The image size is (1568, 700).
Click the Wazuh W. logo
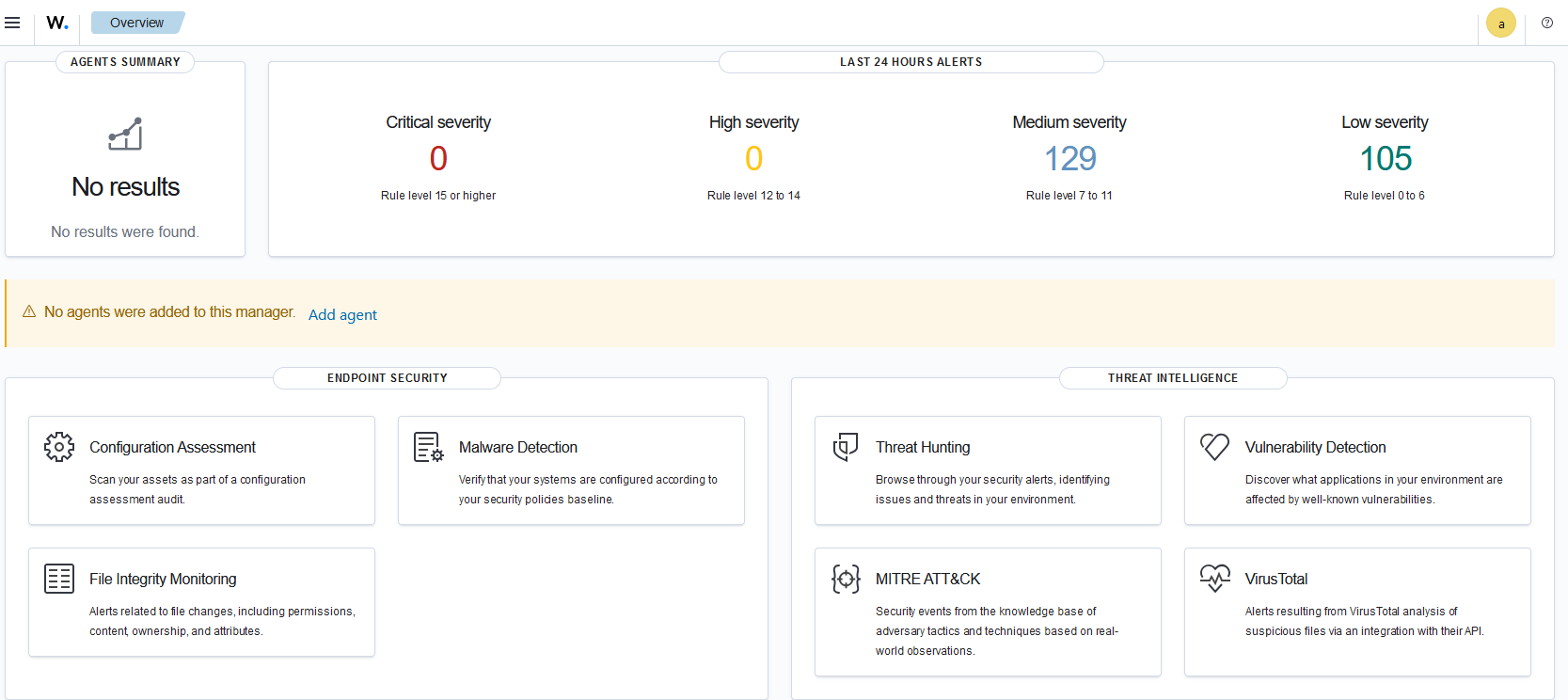57,23
